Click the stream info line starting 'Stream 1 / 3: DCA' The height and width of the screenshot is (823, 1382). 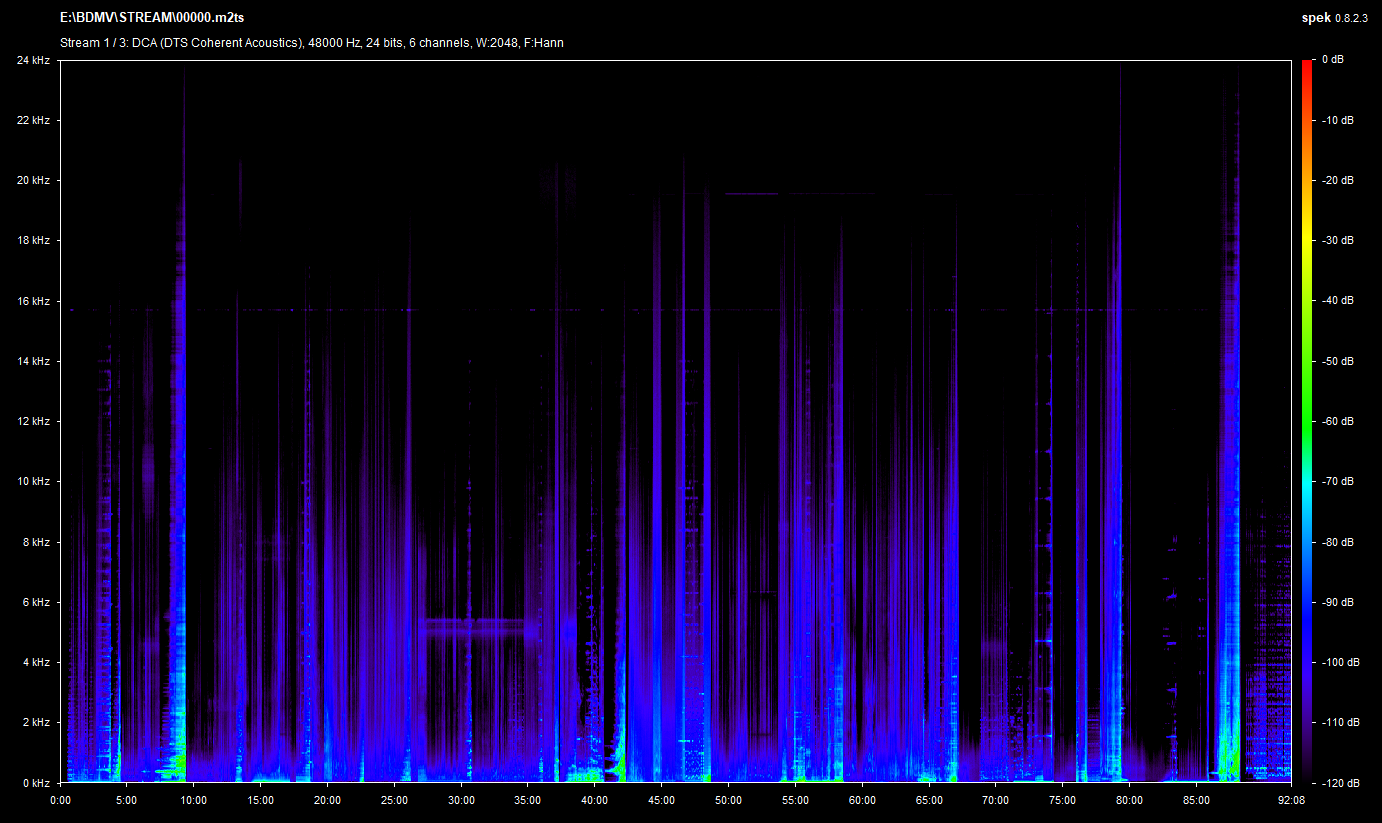click(x=311, y=43)
